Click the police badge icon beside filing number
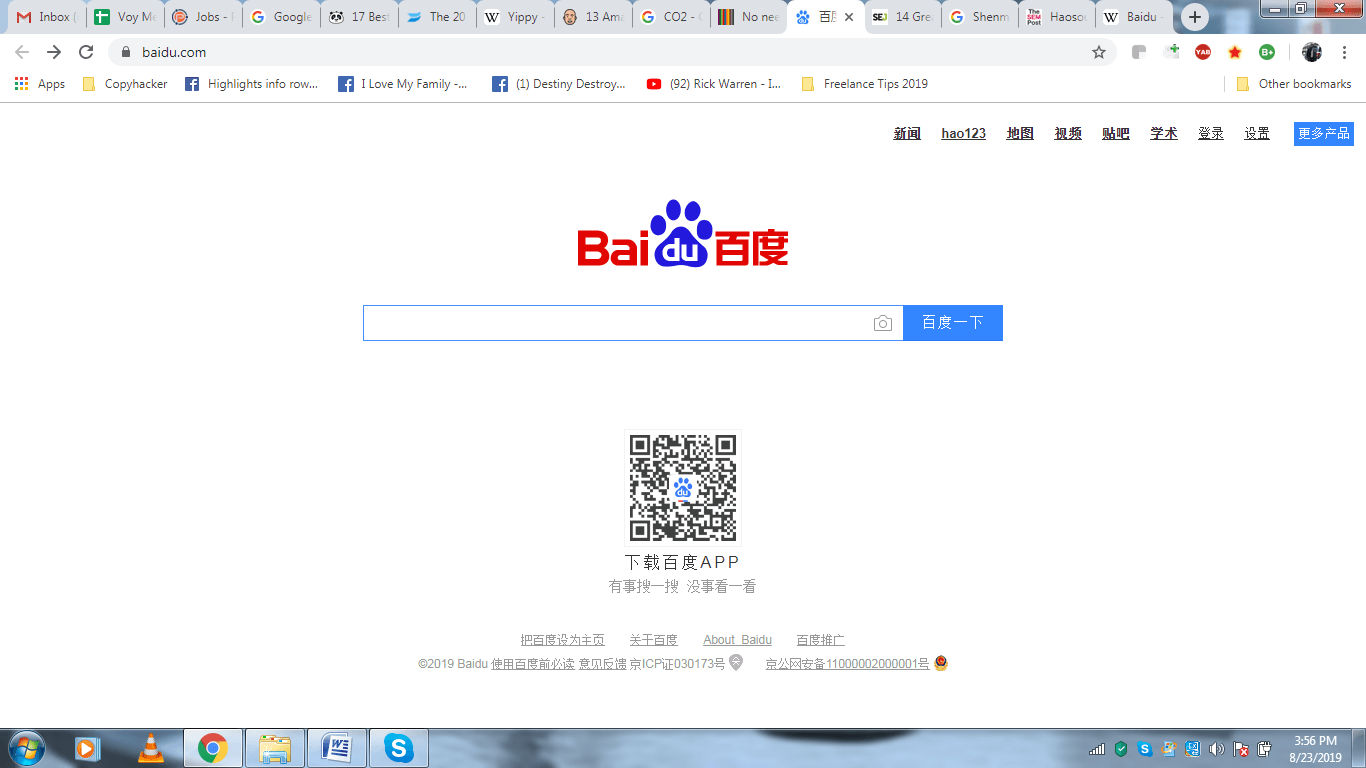 [940, 663]
